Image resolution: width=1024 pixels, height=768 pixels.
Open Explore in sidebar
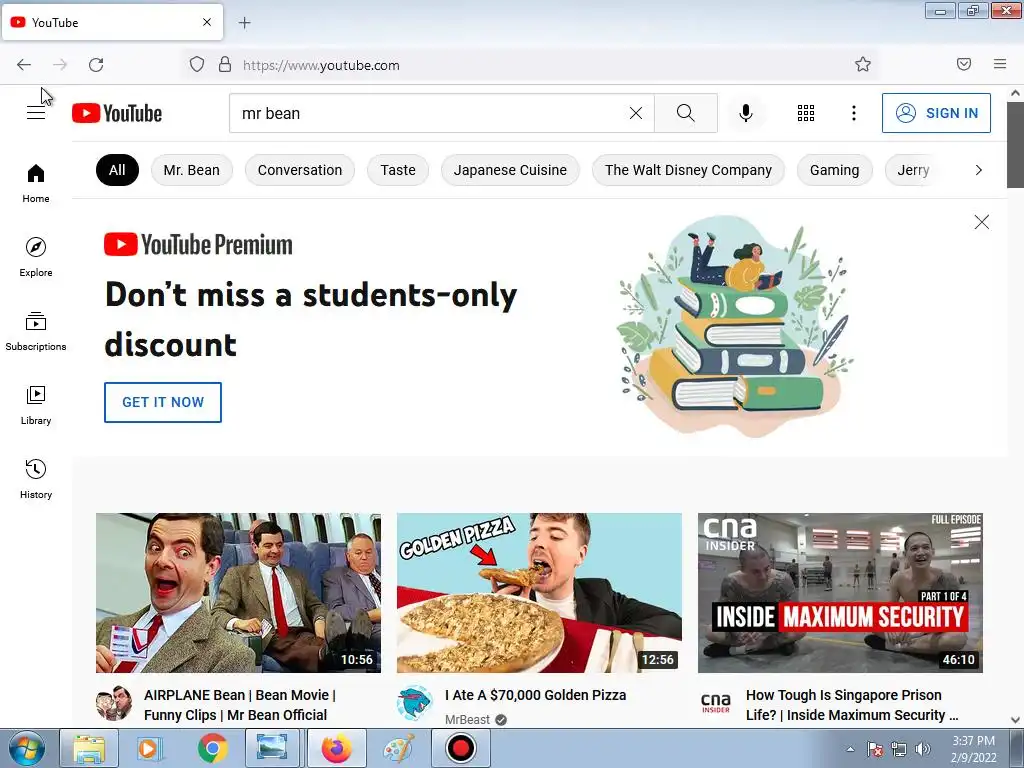coord(36,257)
